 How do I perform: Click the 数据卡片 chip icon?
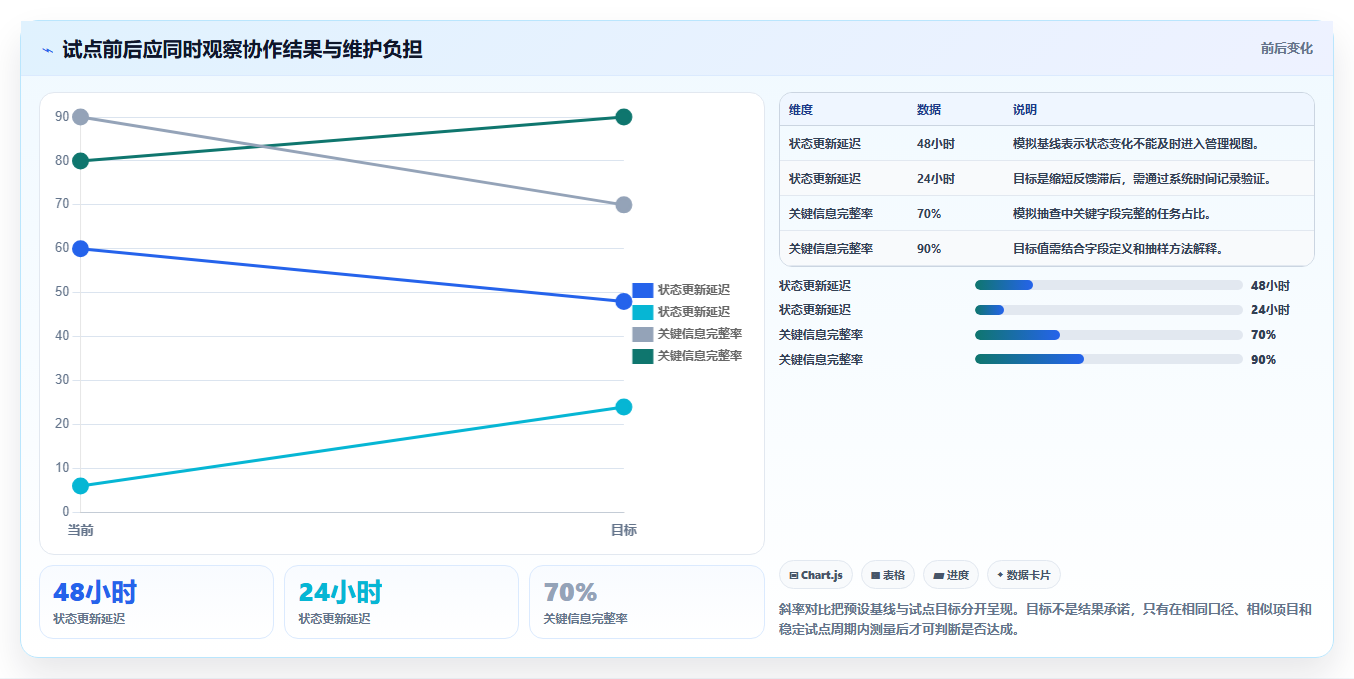tap(1000, 575)
